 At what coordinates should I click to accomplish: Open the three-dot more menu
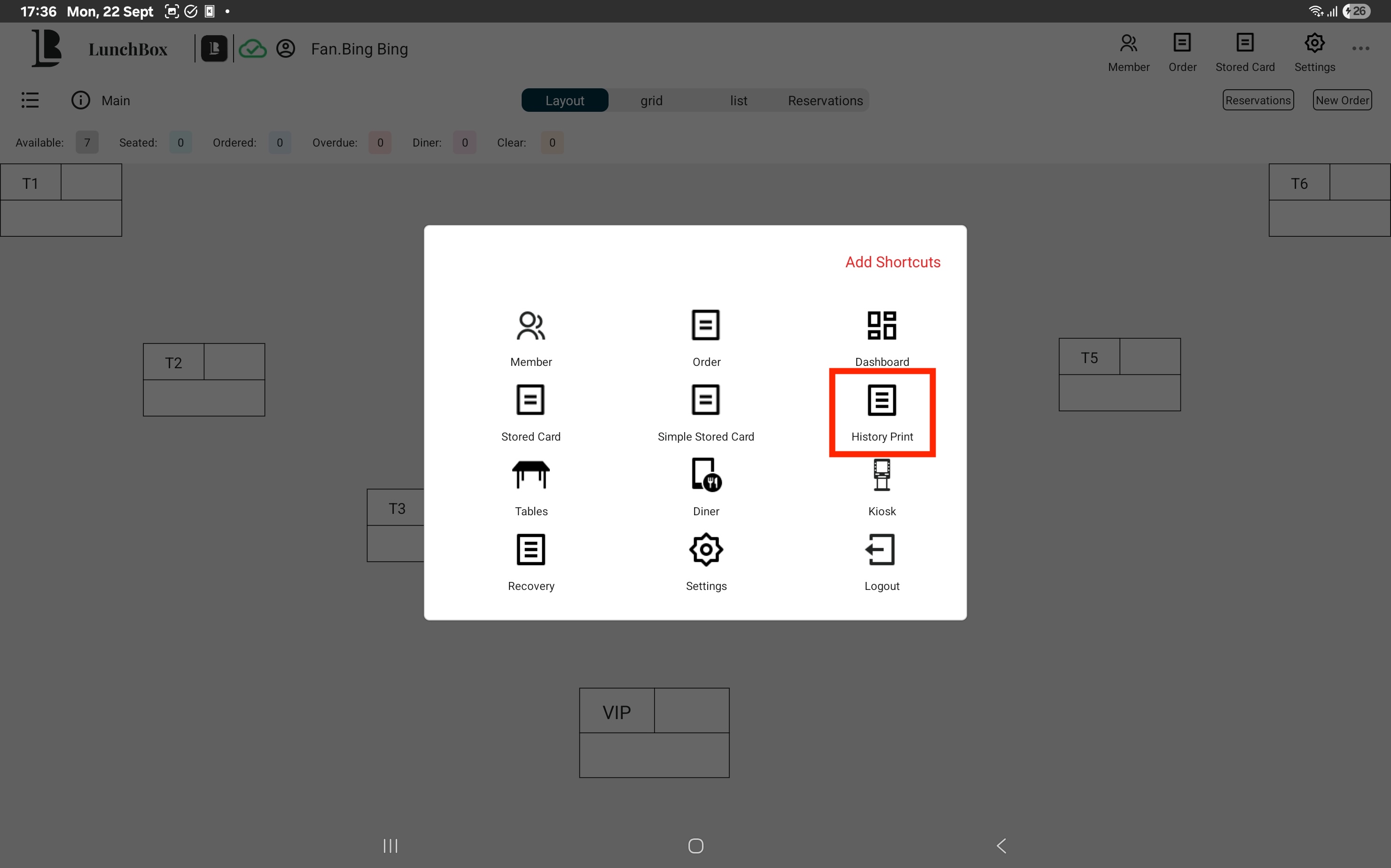coord(1360,49)
